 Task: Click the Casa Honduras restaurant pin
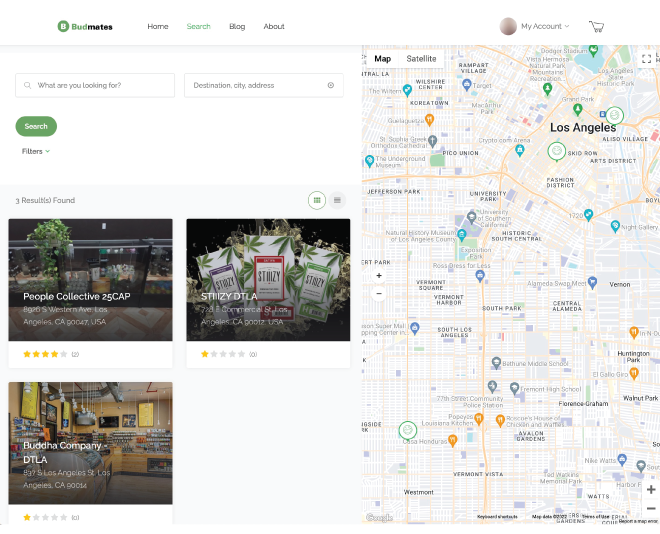(452, 440)
